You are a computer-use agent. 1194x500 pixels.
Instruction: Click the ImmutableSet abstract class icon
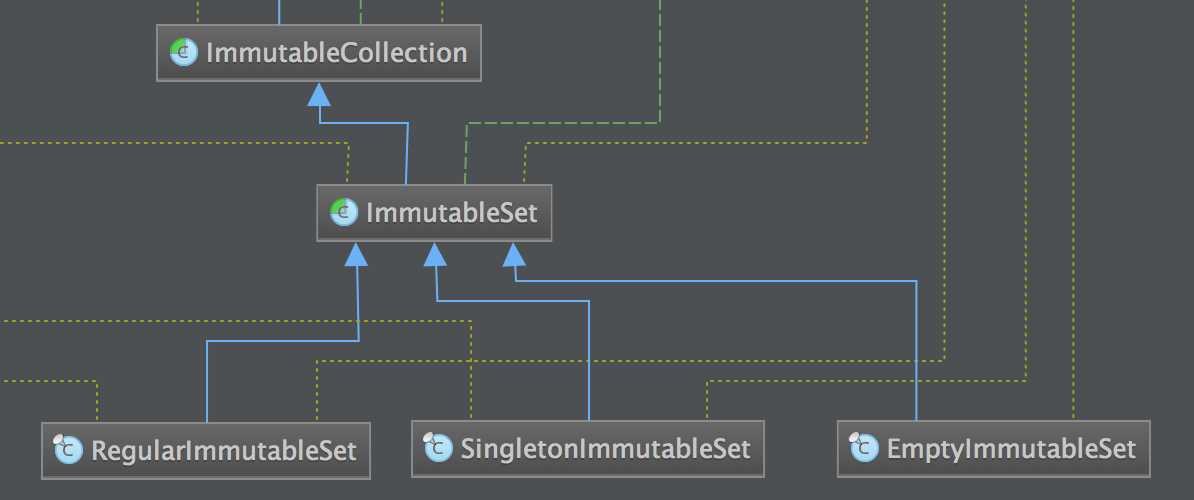(x=344, y=212)
